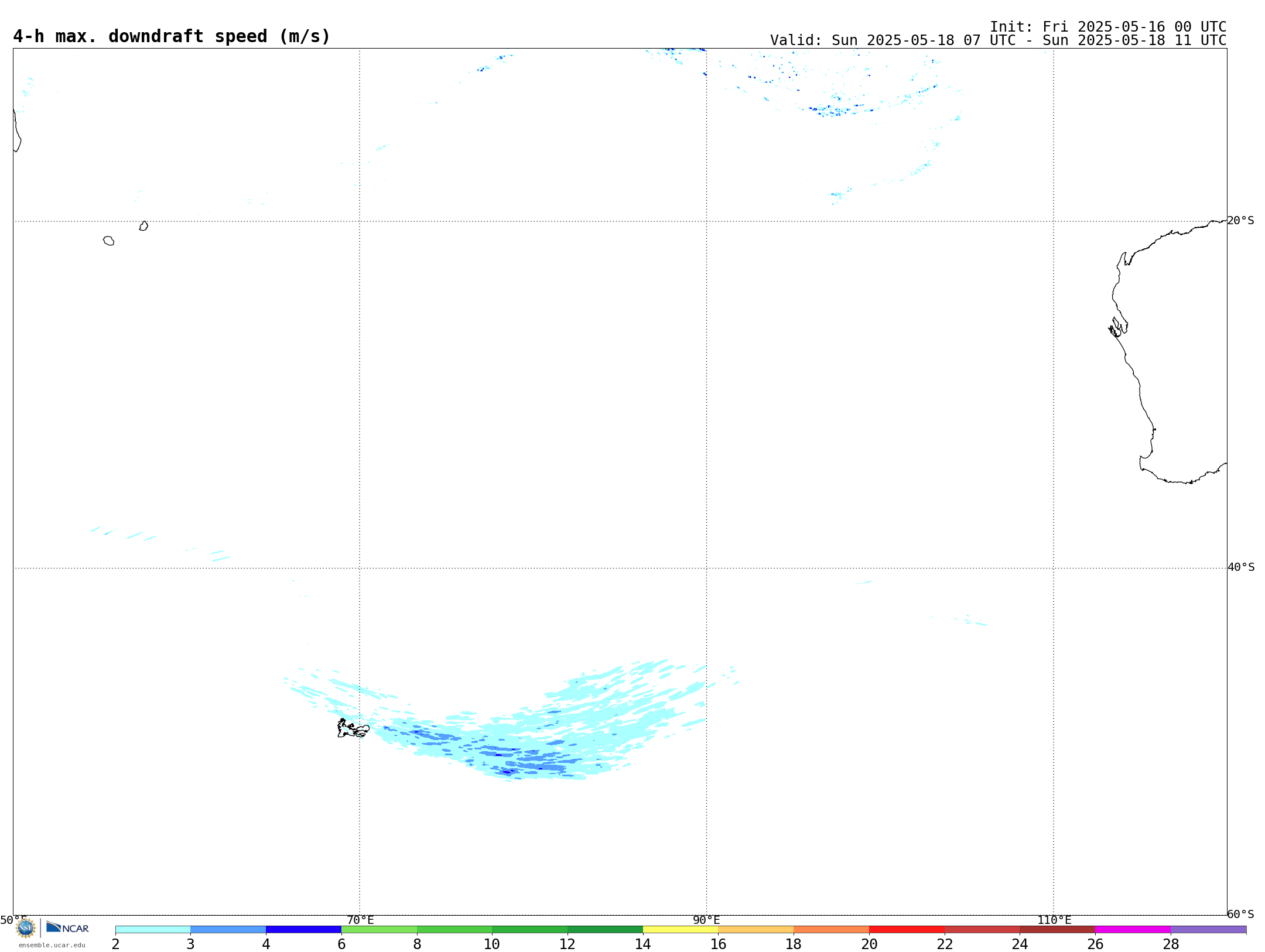Select the light cyan 2–3 m/s swatch
This screenshot has width=1265, height=952.
(153, 930)
